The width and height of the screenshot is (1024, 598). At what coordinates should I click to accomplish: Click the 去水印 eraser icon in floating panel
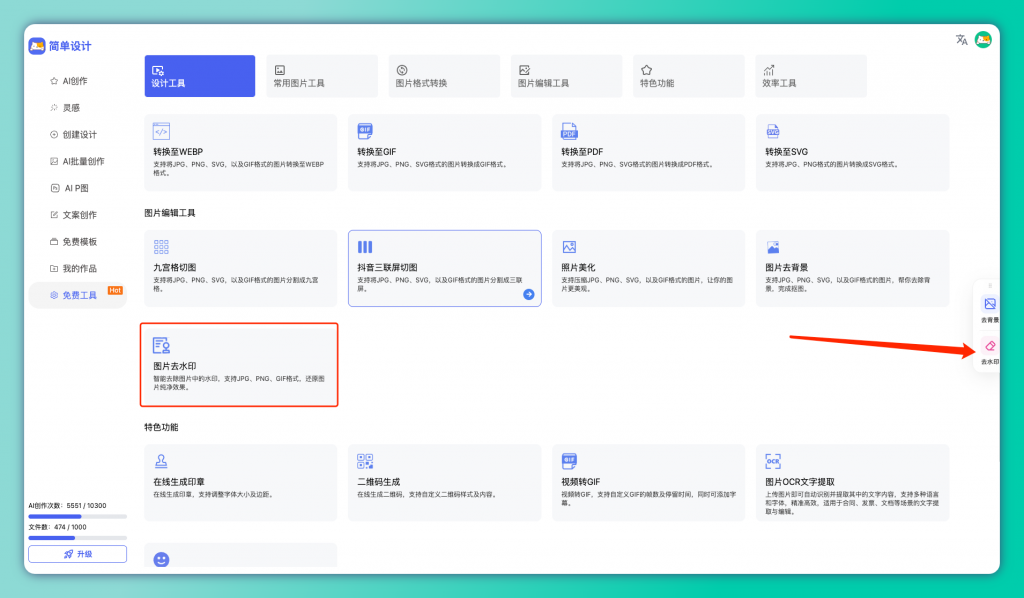[x=990, y=346]
